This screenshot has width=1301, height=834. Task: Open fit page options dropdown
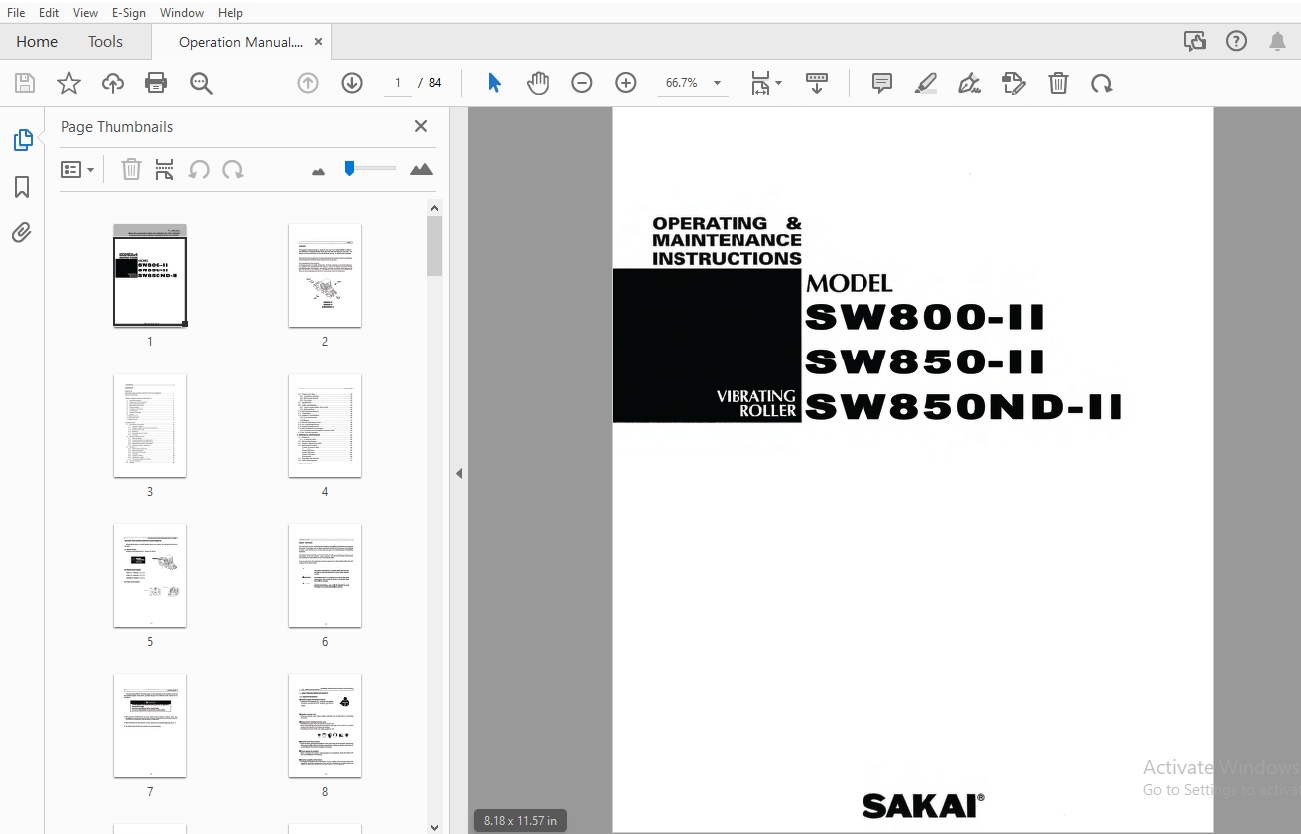(766, 83)
